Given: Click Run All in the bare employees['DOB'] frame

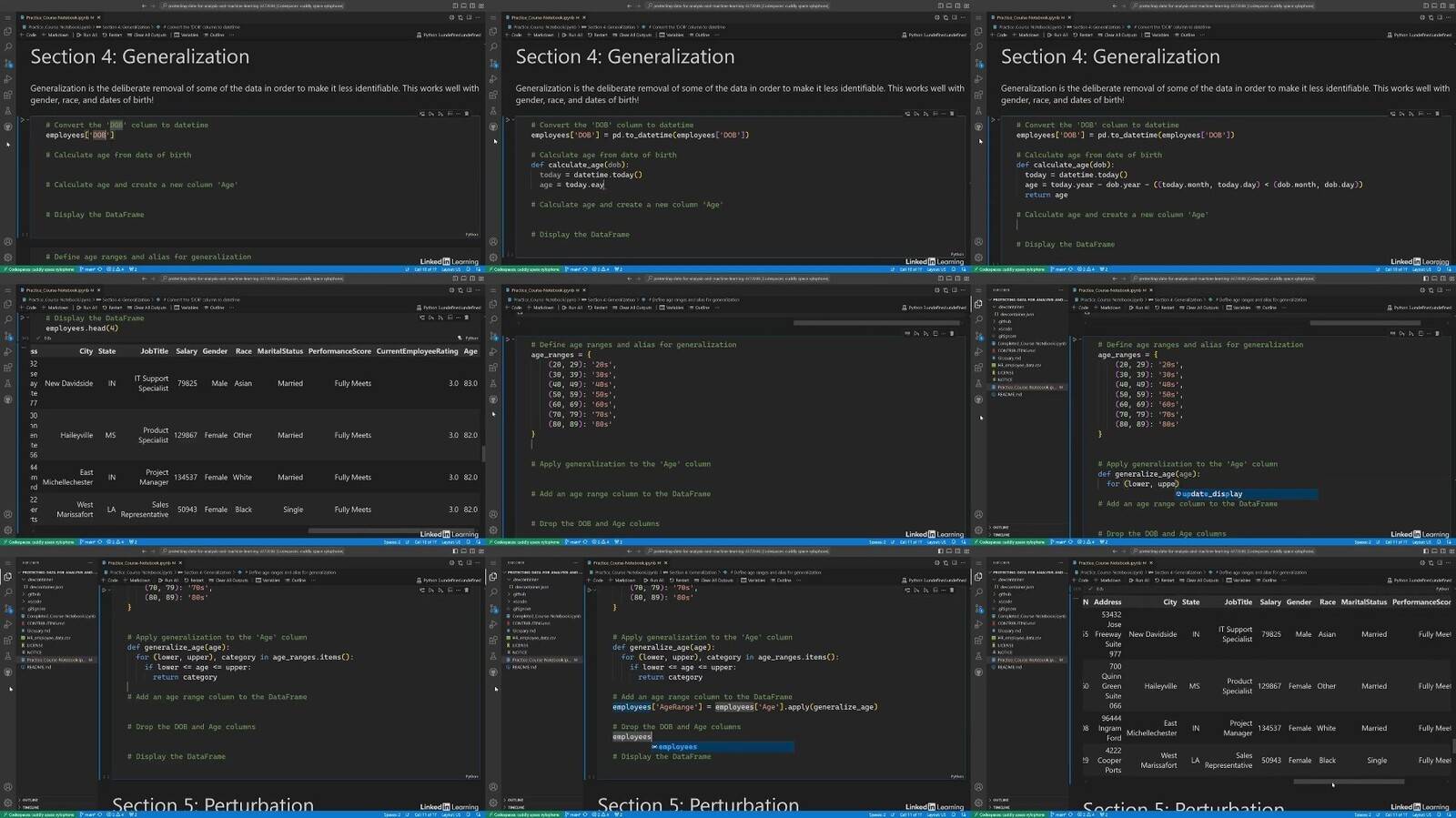Looking at the screenshot, I should [x=87, y=35].
